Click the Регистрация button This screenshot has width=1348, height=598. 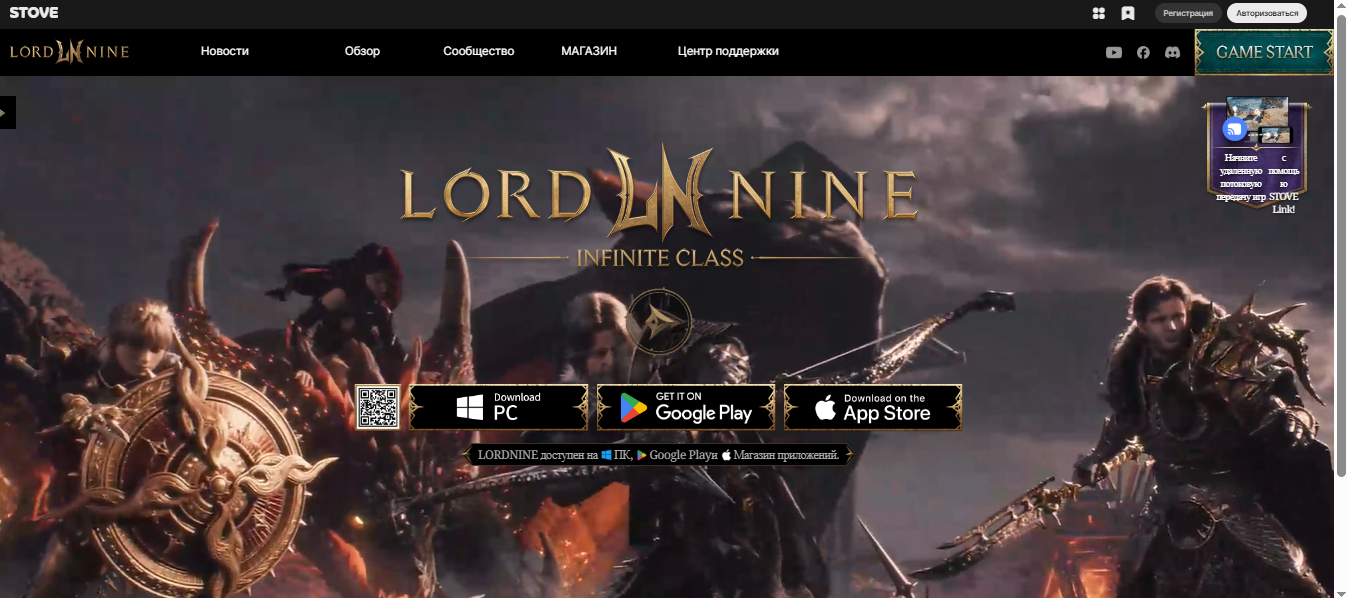[1188, 13]
